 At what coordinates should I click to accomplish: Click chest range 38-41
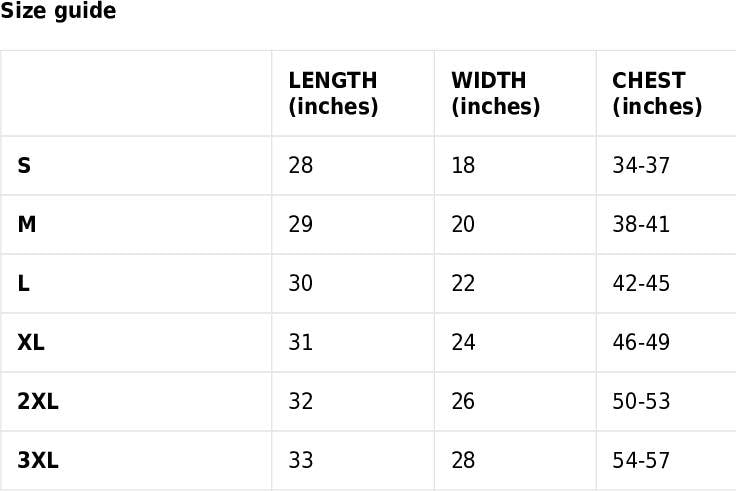coord(641,224)
